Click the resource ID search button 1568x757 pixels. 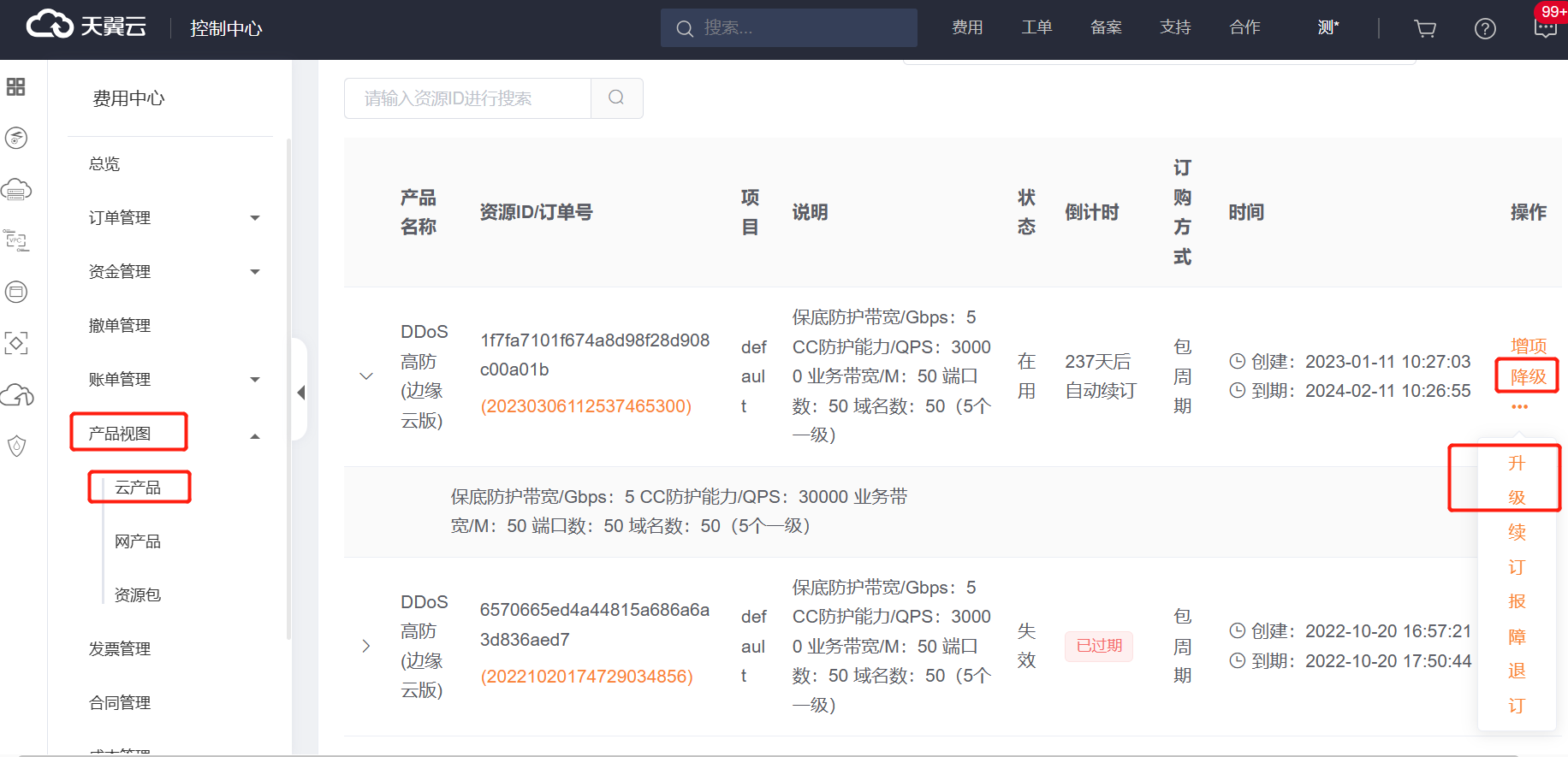click(x=616, y=98)
